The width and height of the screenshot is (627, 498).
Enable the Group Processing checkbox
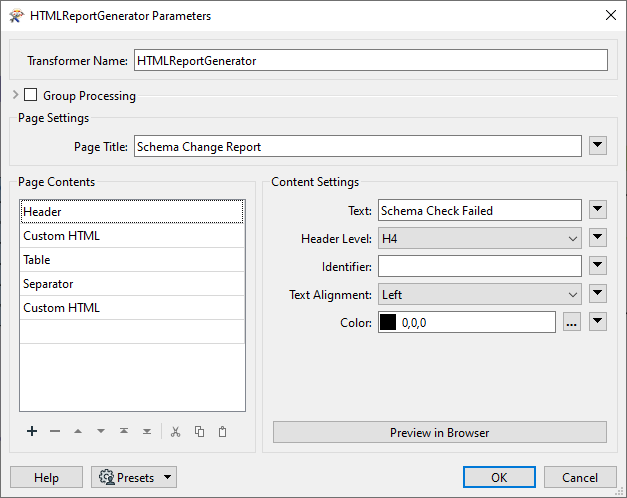pyautogui.click(x=30, y=95)
